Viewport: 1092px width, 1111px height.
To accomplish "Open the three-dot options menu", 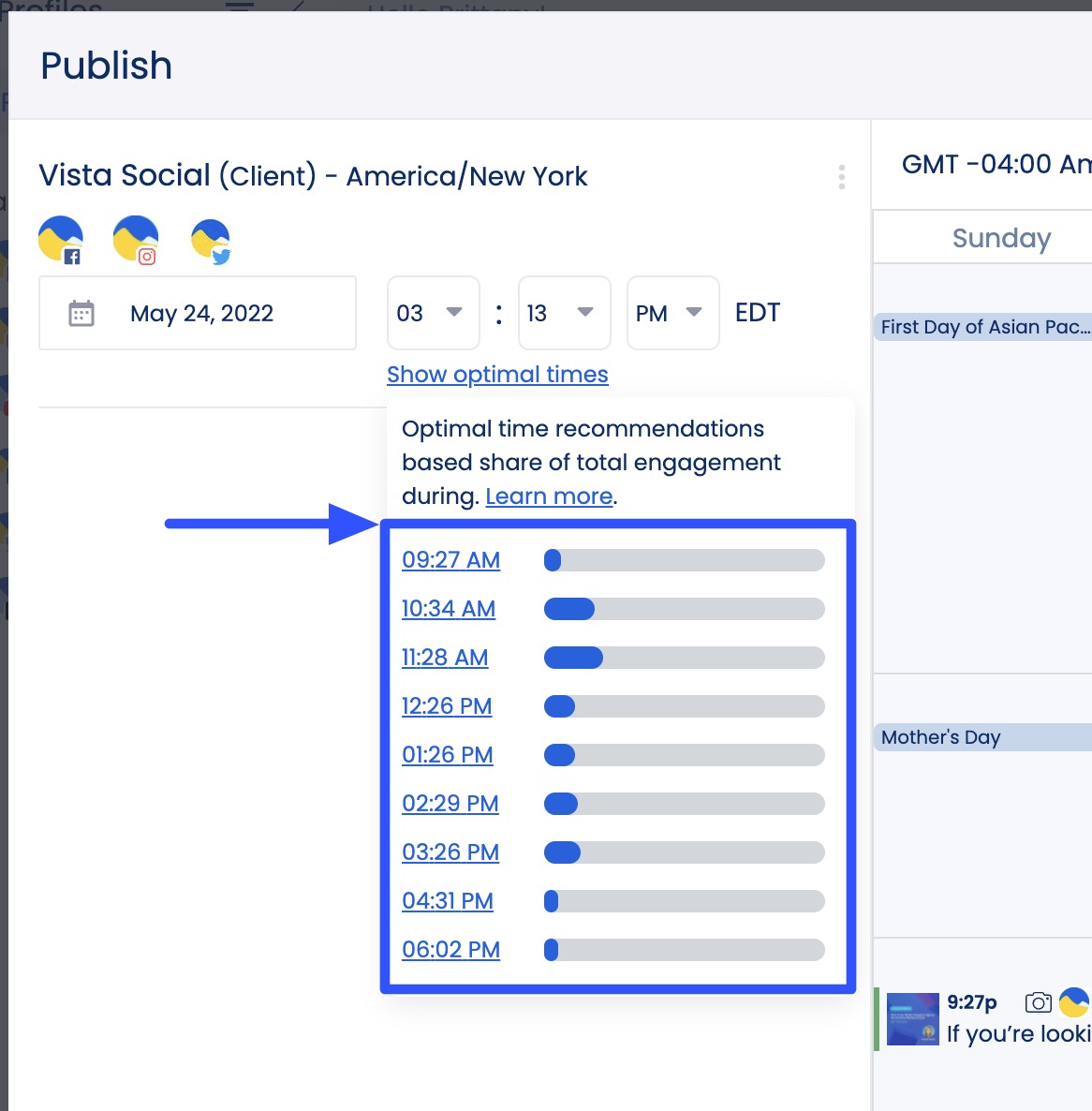I will [x=841, y=176].
